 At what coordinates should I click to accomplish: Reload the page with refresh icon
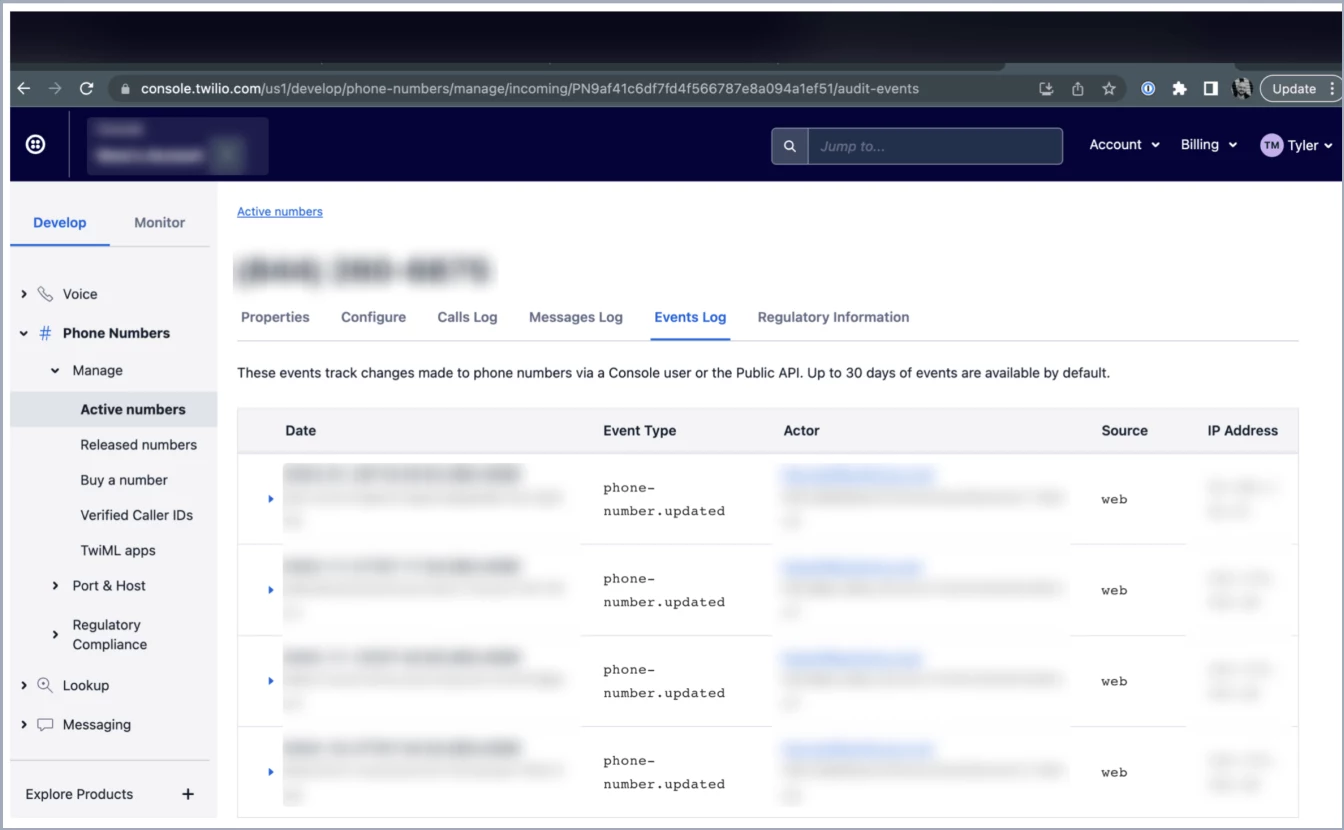87,88
